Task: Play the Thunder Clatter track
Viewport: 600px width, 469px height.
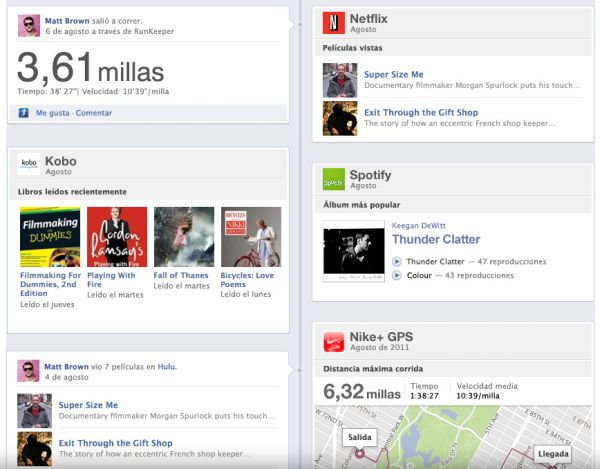Action: pos(396,262)
